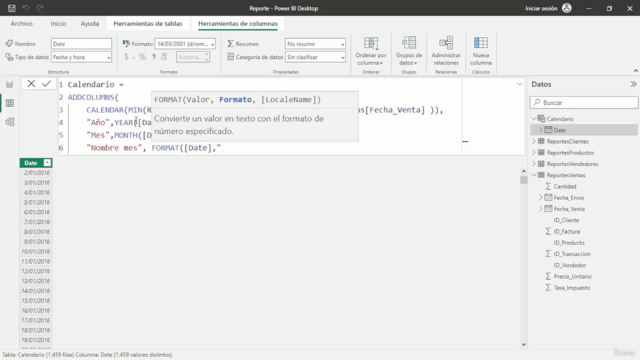Open account via profile avatar icon
This screenshot has width=640, height=360.
tap(567, 8)
